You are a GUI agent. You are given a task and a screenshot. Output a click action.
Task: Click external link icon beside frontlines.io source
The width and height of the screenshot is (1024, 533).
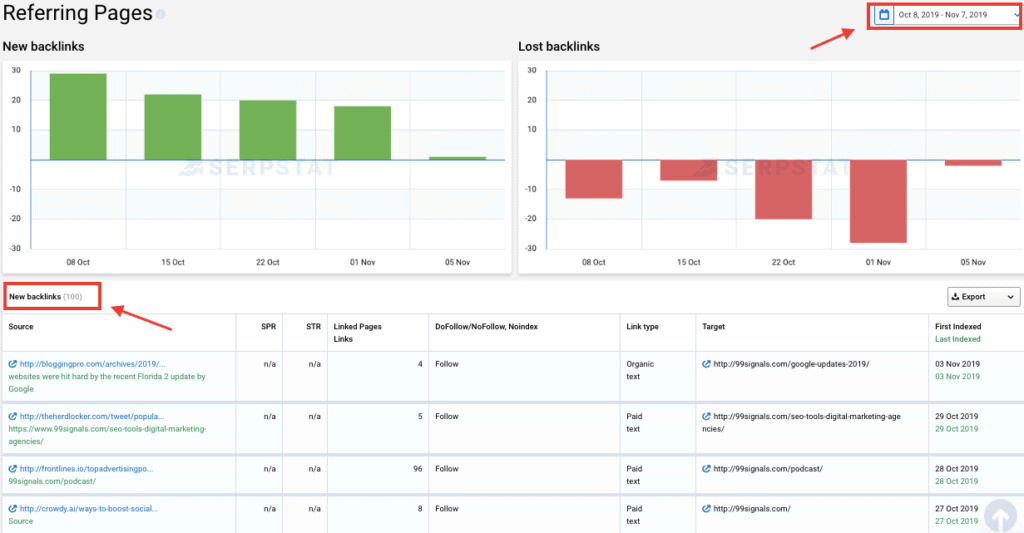coord(13,468)
